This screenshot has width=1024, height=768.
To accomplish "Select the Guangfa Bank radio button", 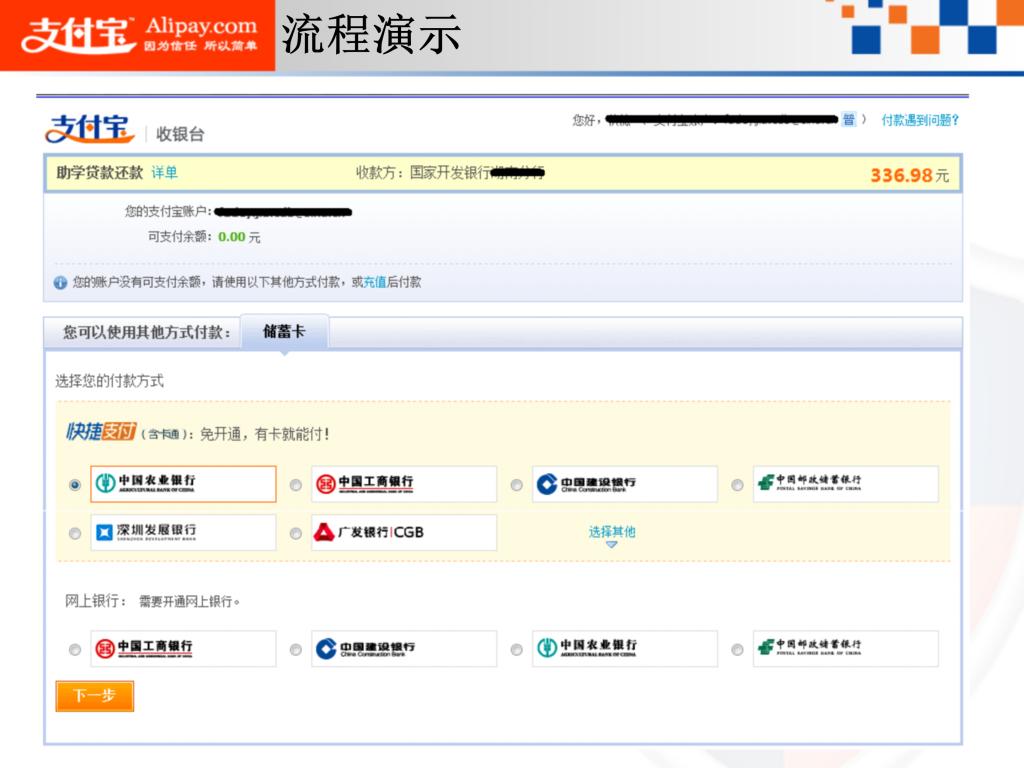I will pyautogui.click(x=296, y=533).
